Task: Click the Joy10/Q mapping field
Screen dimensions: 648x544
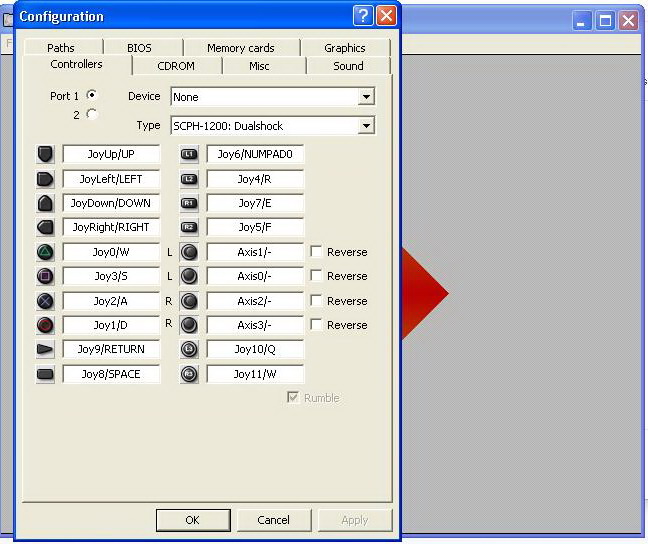Action: (x=255, y=349)
